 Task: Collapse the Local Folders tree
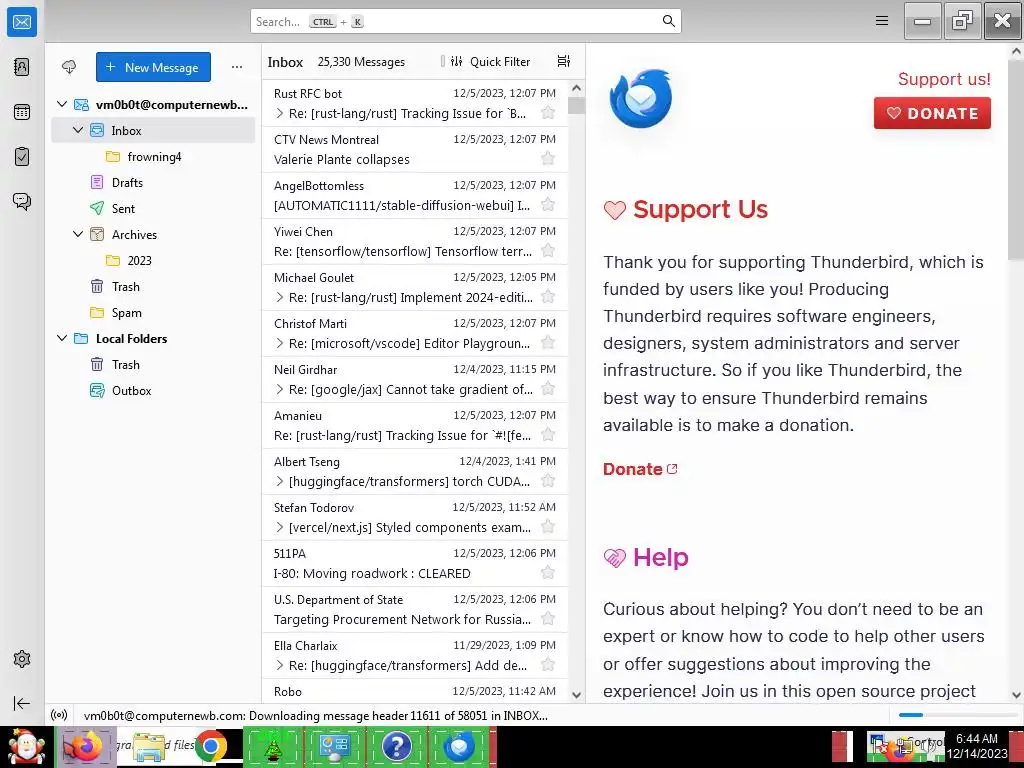pyautogui.click(x=62, y=338)
